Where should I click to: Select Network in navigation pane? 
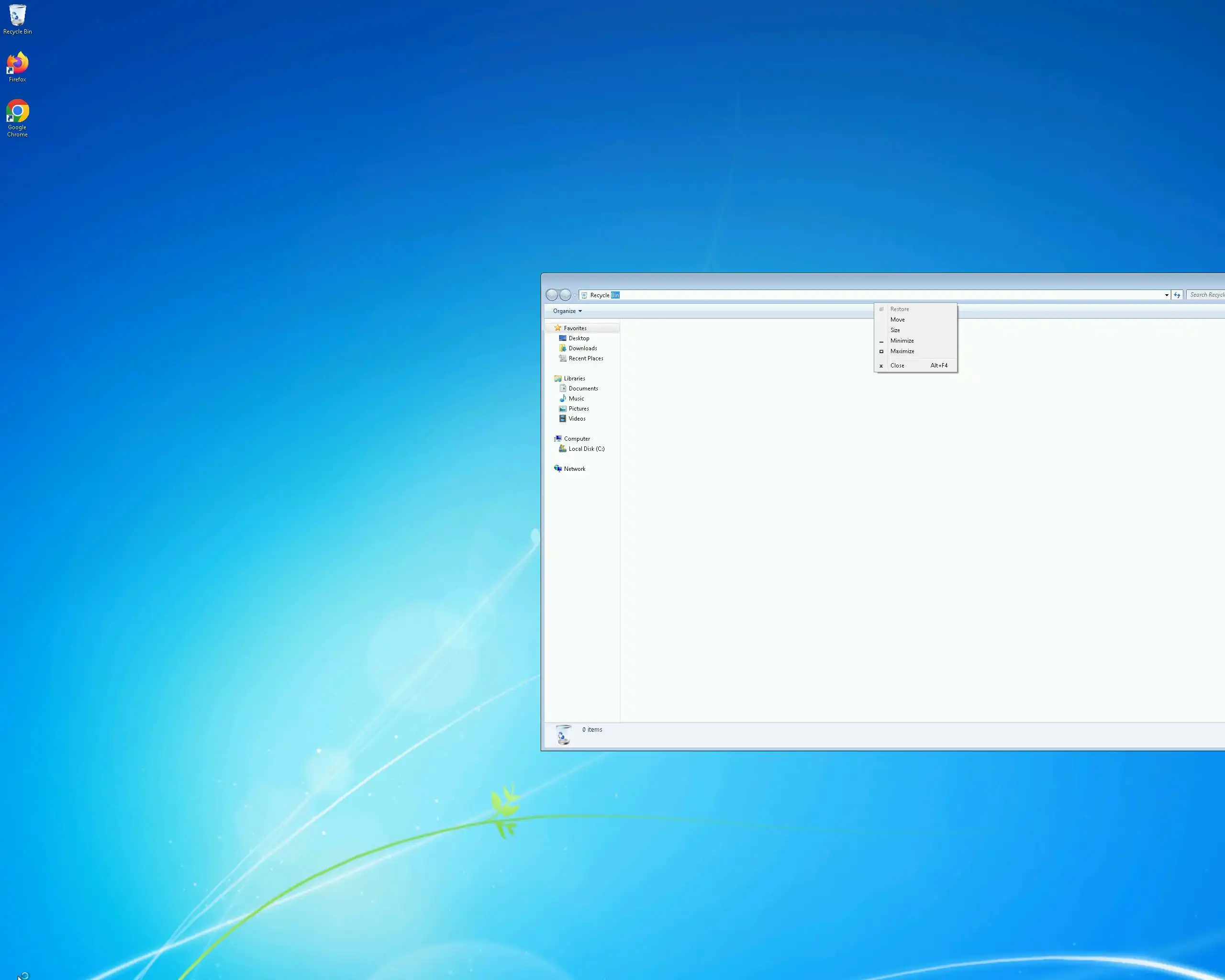(x=574, y=468)
